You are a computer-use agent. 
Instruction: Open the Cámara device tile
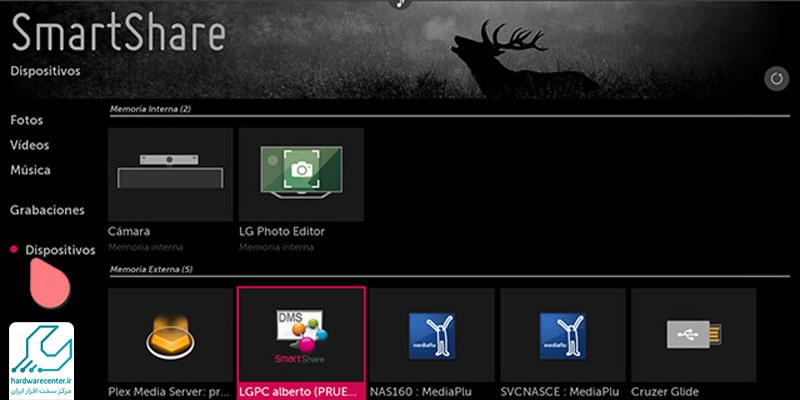(170, 174)
